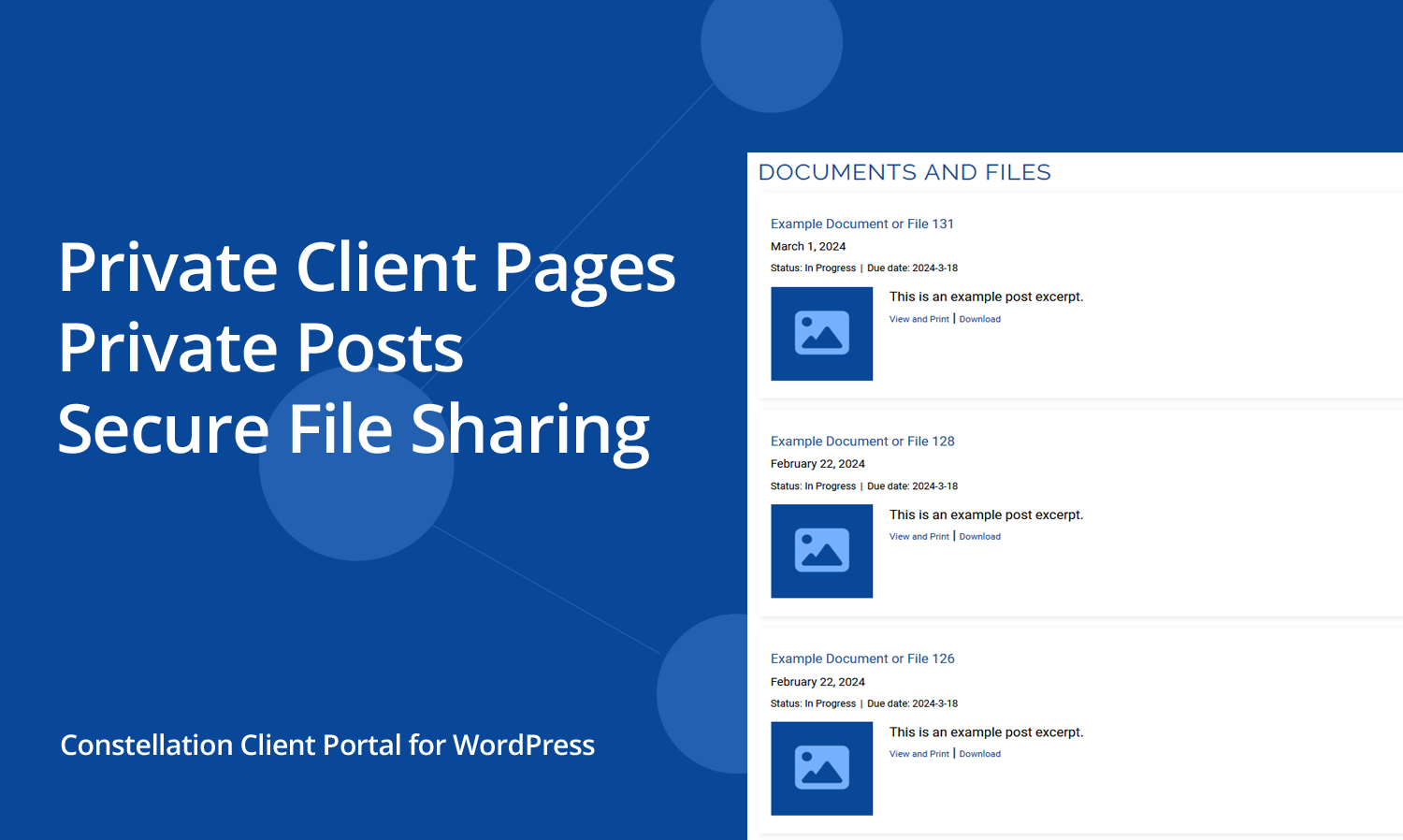
Task: Click the February 22, 2024 date under File 128
Action: coord(817,464)
